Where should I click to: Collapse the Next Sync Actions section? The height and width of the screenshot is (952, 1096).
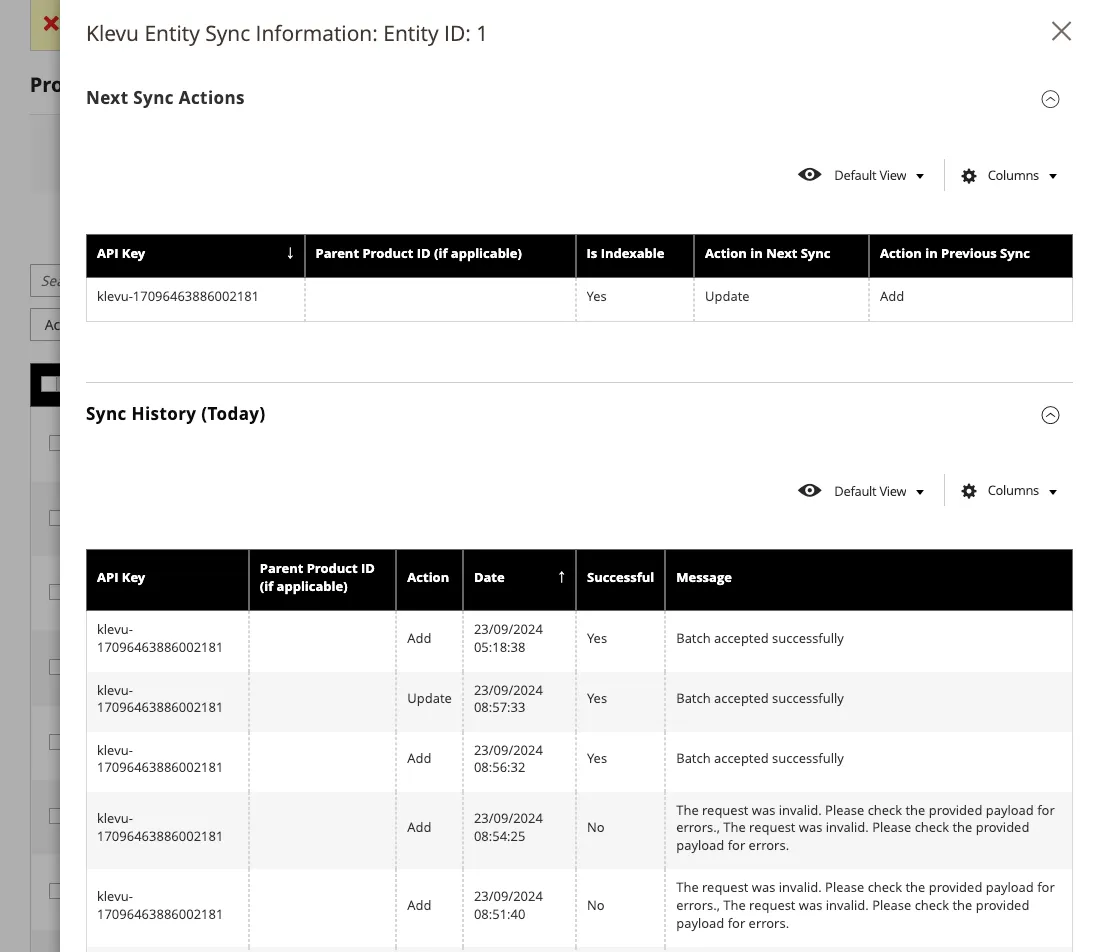pyautogui.click(x=1050, y=99)
